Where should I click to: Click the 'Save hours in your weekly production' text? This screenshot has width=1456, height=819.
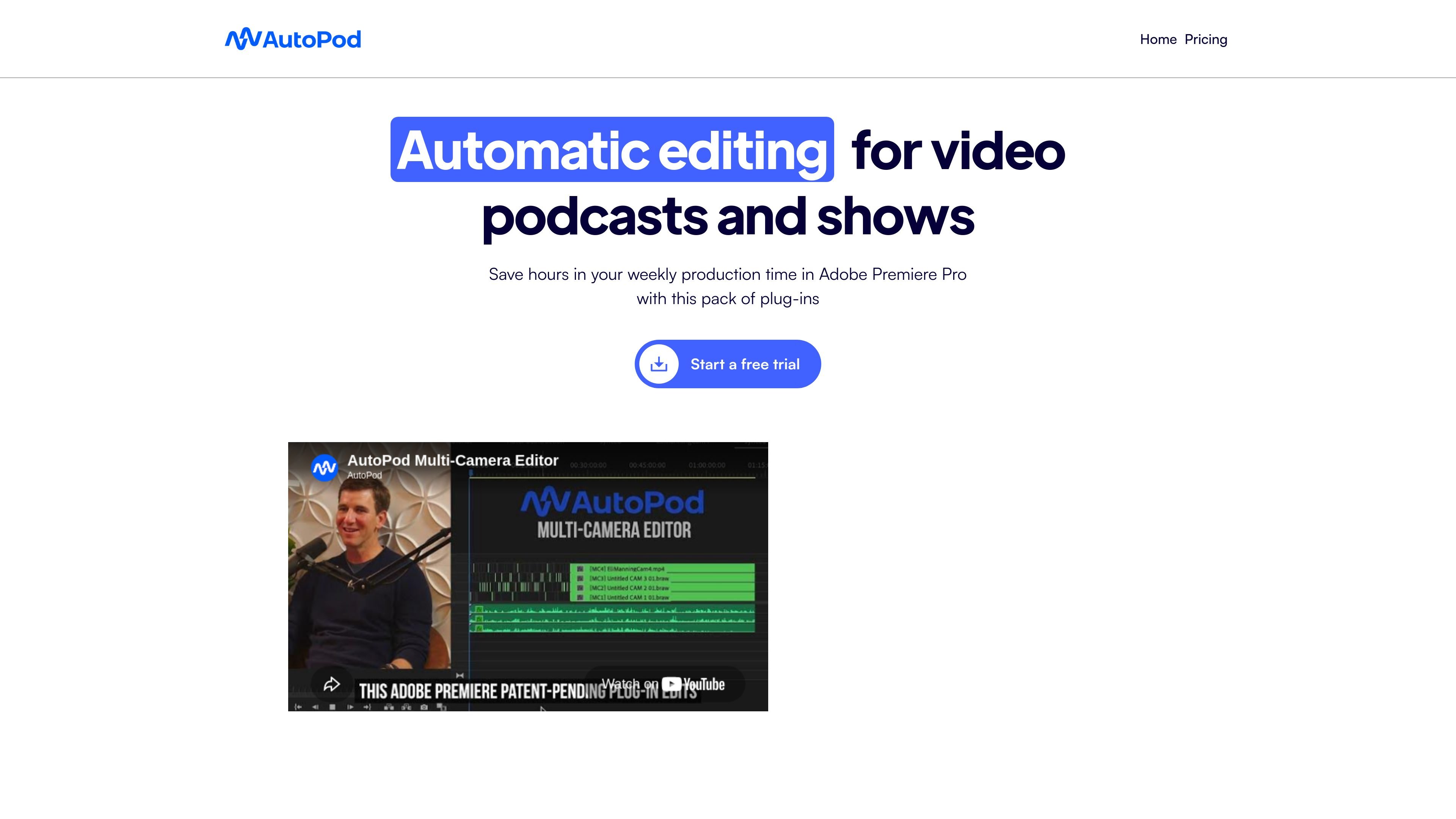coord(728,287)
